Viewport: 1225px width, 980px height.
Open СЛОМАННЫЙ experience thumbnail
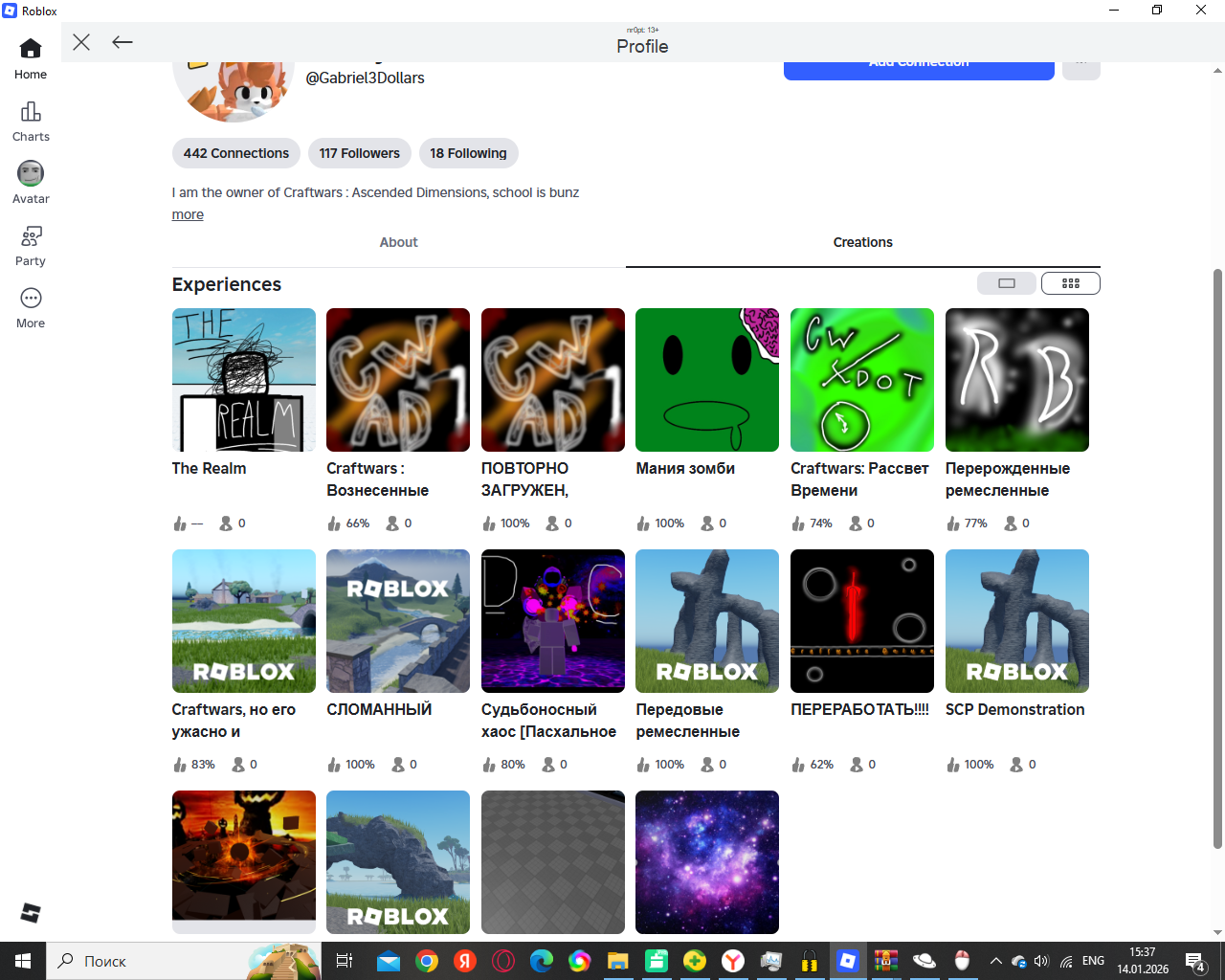[x=398, y=621]
